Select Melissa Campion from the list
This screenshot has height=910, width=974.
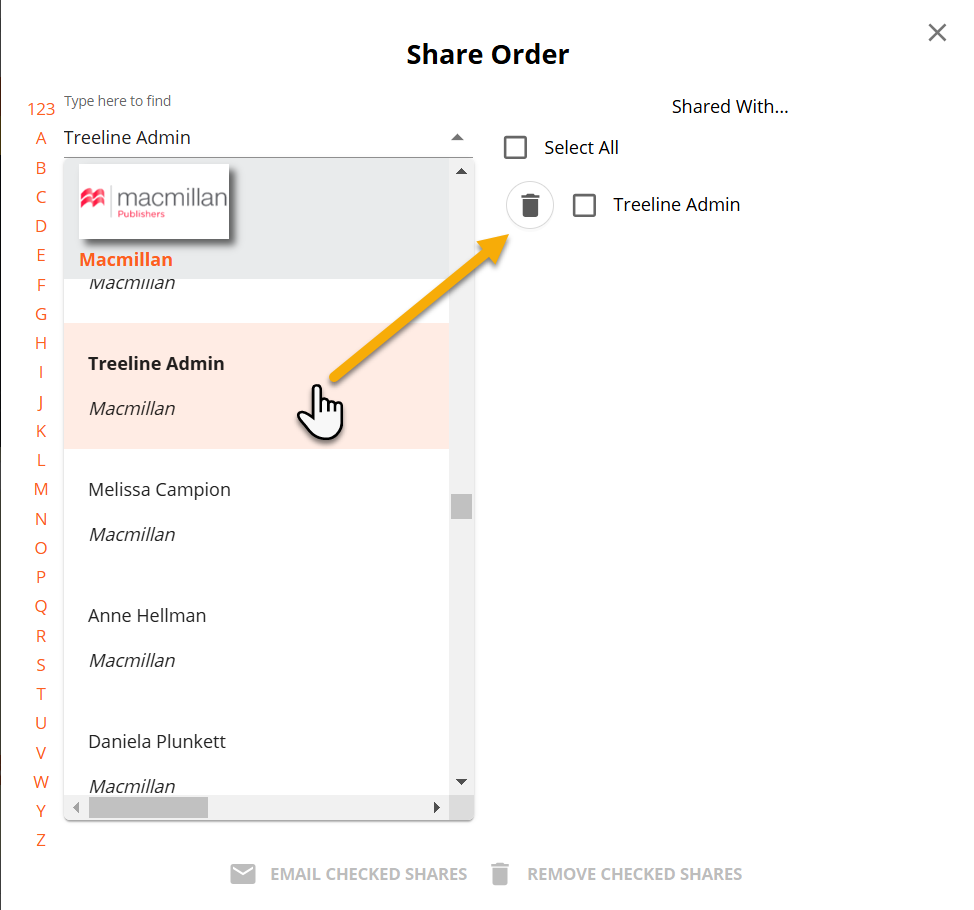pyautogui.click(x=257, y=512)
